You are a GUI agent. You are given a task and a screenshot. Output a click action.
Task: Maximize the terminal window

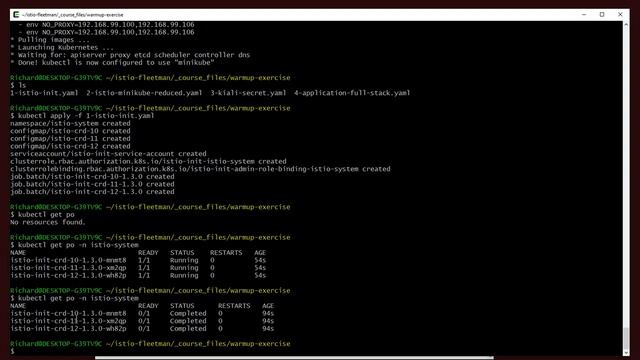[602, 15]
